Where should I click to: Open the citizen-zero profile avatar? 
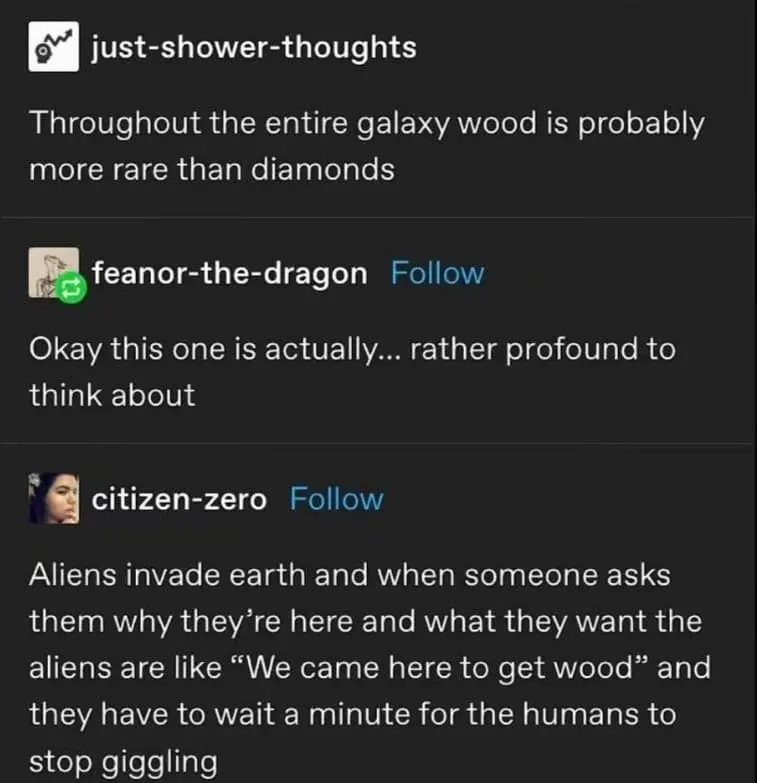(x=53, y=498)
